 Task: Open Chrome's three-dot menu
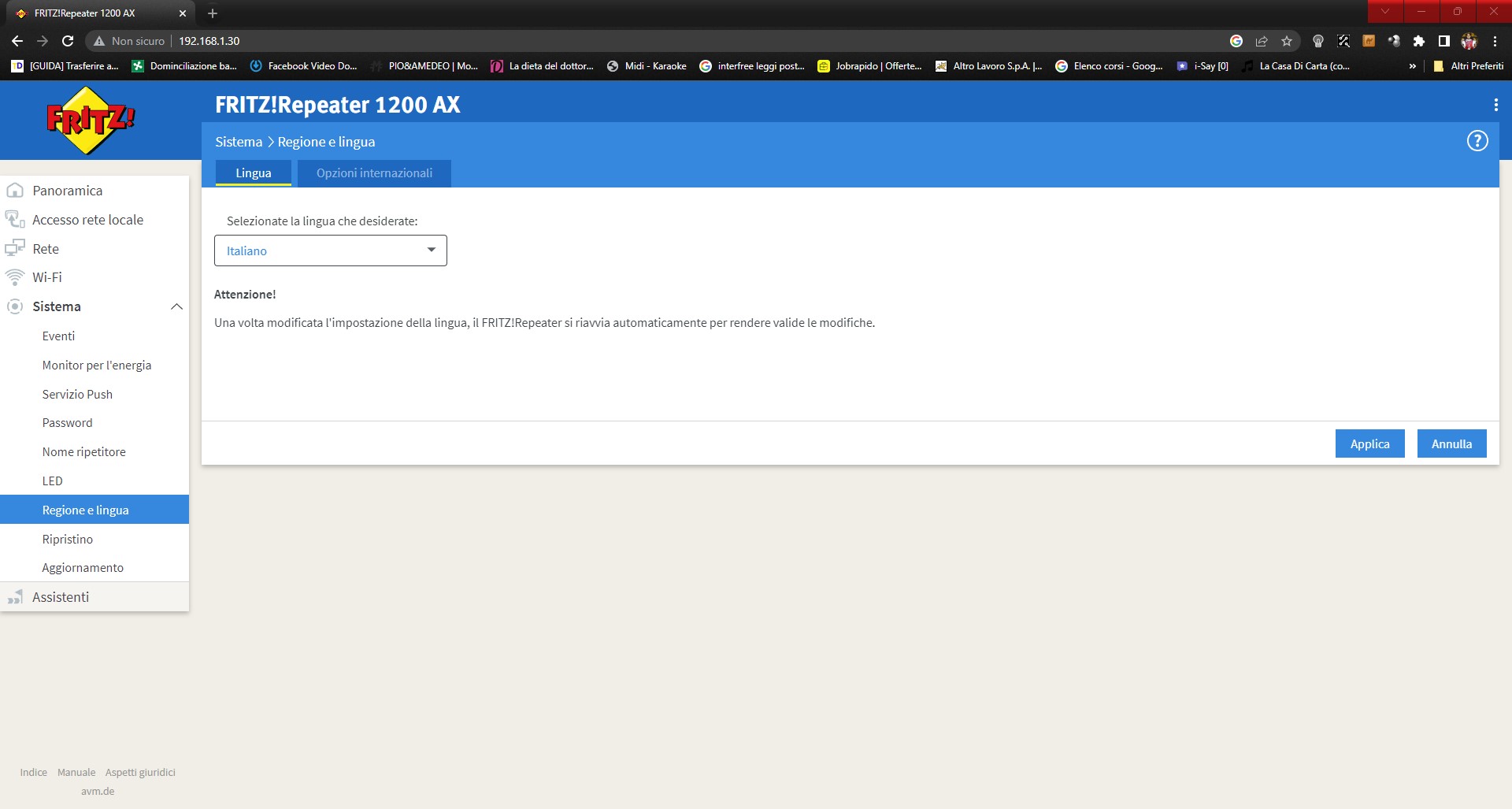1495,41
